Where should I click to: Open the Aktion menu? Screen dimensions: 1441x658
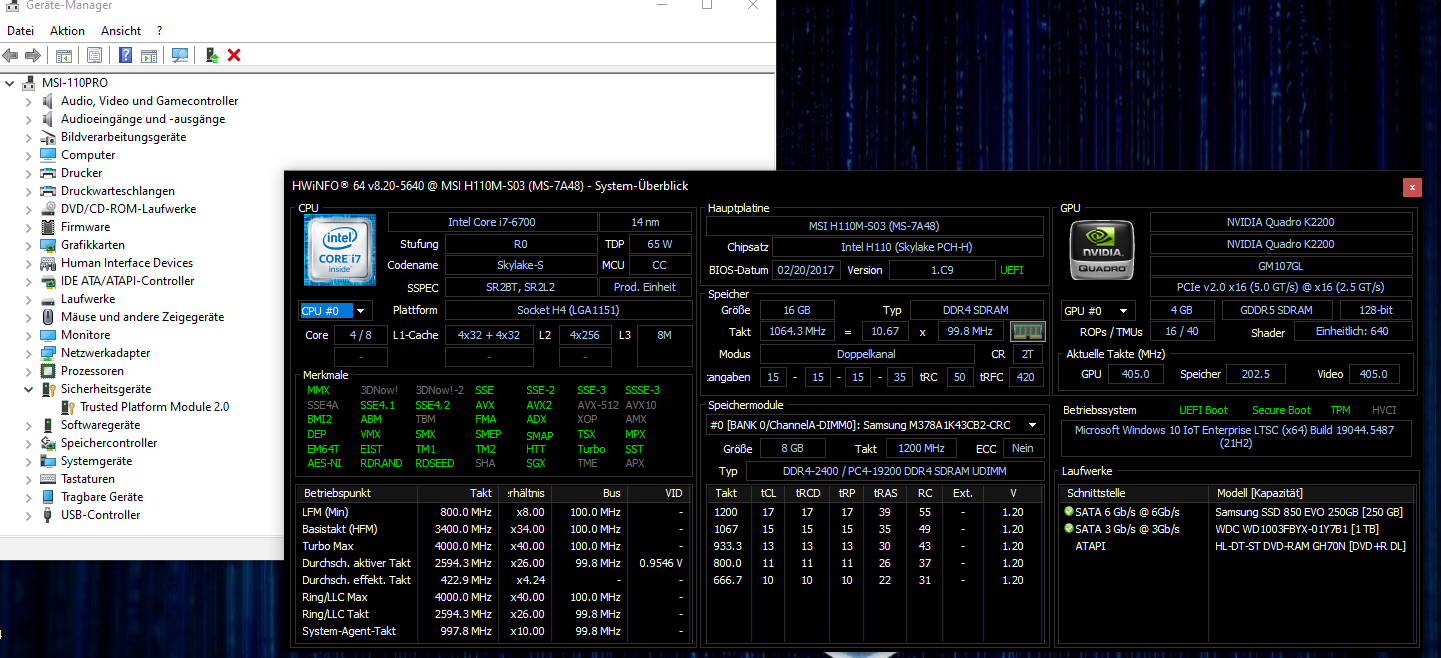click(67, 31)
